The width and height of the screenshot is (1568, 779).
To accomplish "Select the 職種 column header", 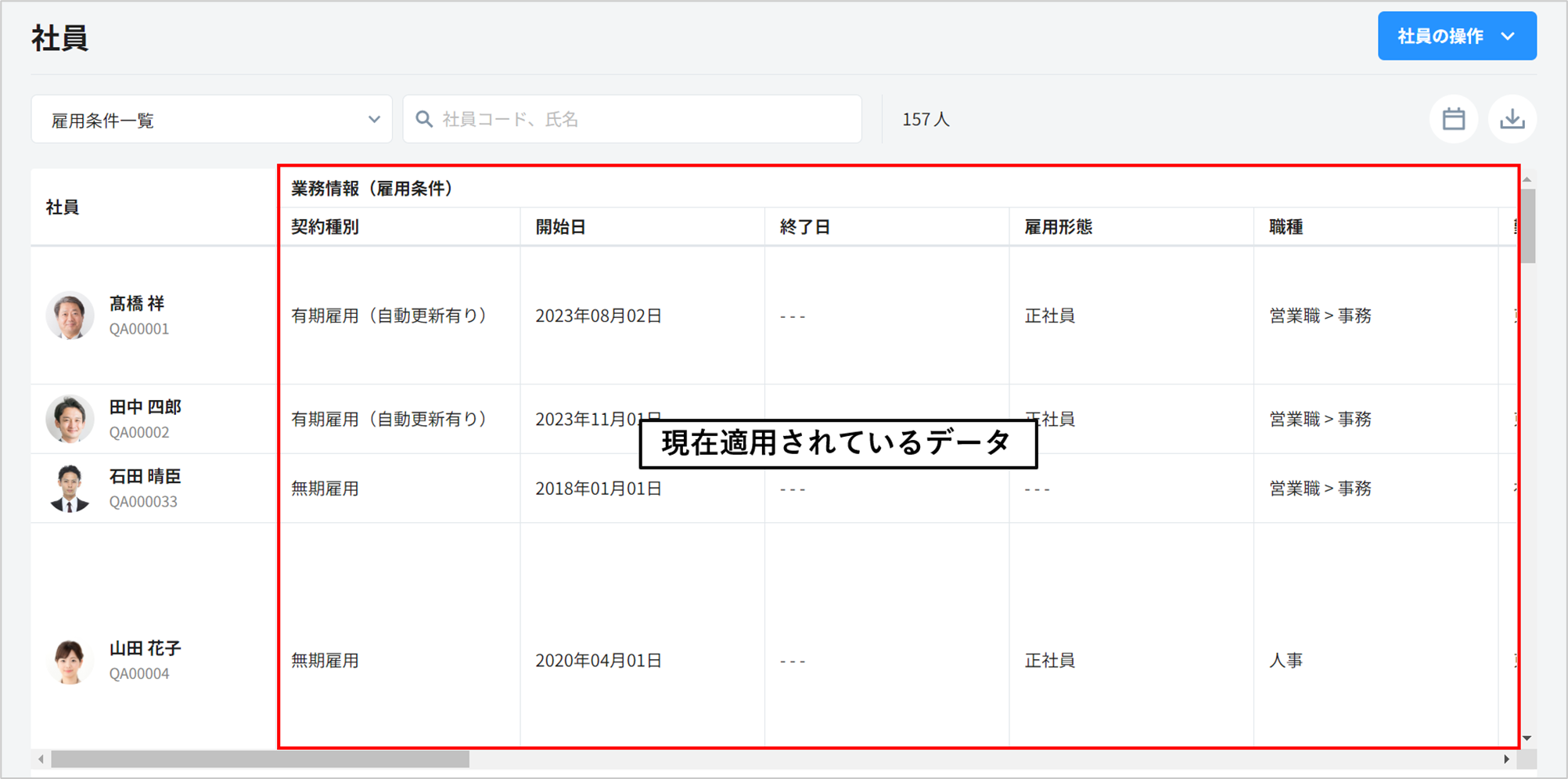I will (x=1286, y=227).
